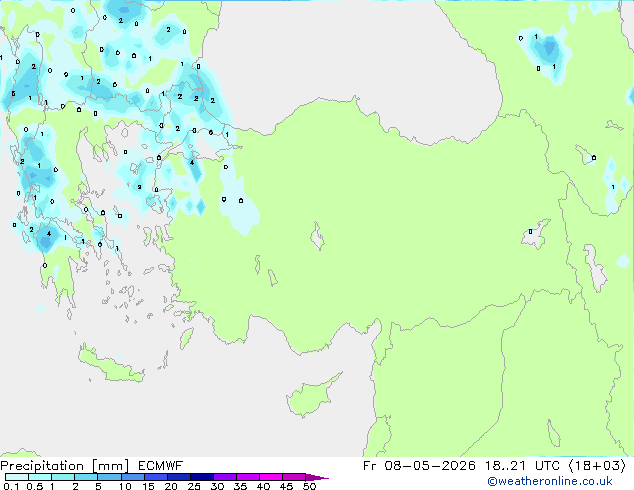Click the '(18+03)' forecast step text

point(597,466)
